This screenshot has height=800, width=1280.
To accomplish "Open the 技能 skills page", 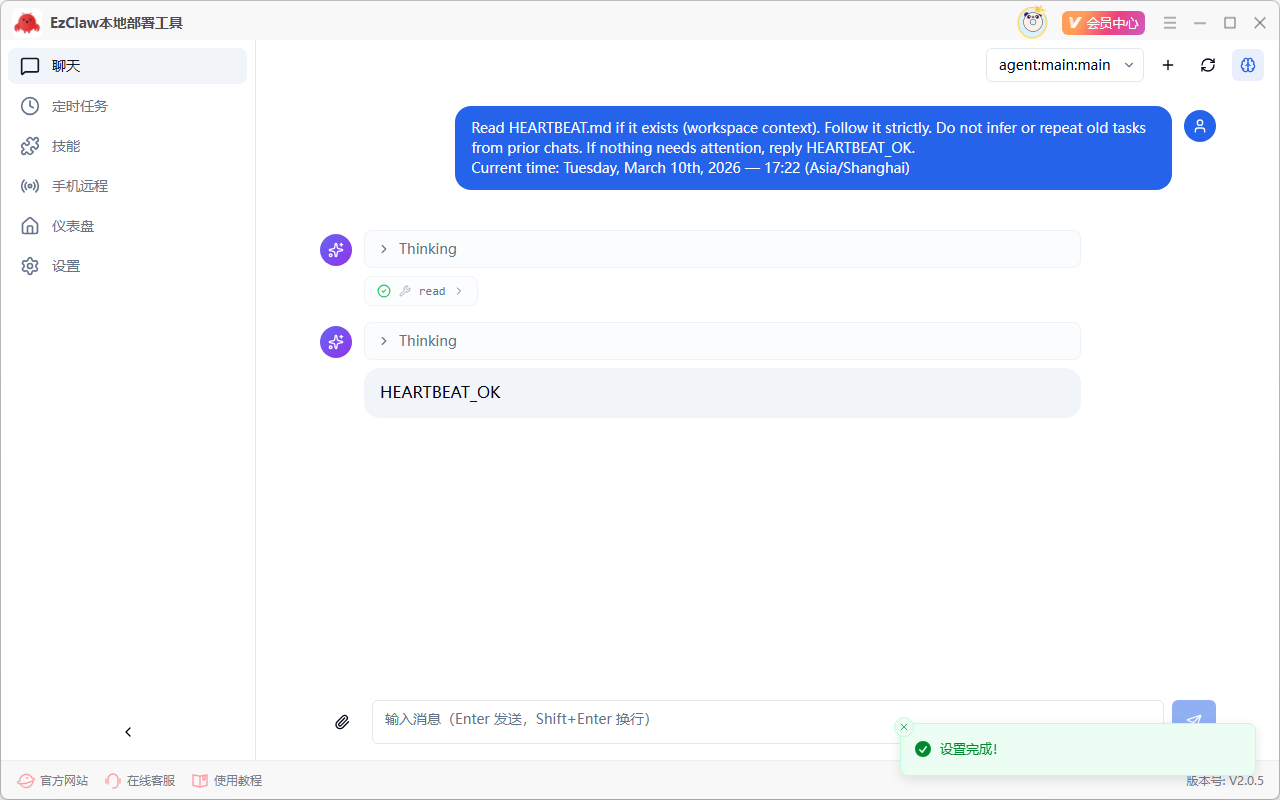I will (66, 146).
